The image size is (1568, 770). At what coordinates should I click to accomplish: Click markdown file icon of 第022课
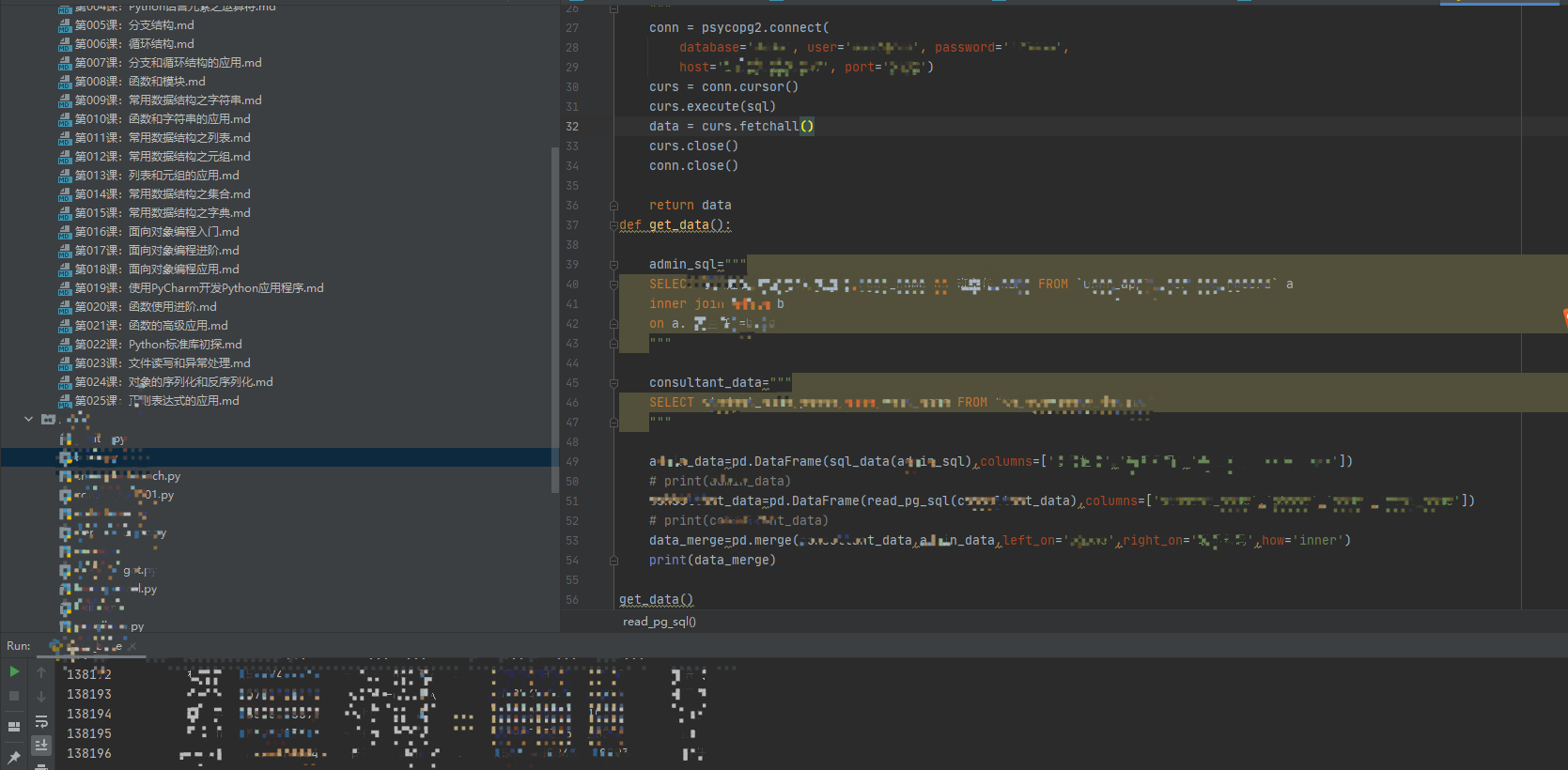coord(65,345)
